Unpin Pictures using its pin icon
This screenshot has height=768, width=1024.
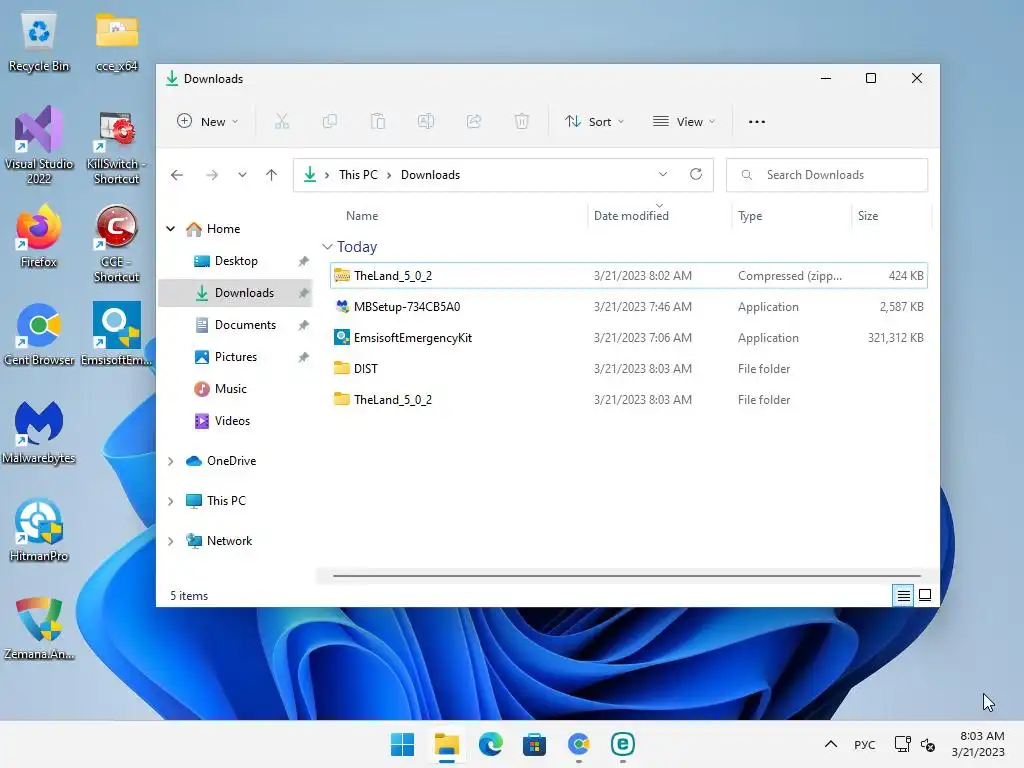(304, 357)
